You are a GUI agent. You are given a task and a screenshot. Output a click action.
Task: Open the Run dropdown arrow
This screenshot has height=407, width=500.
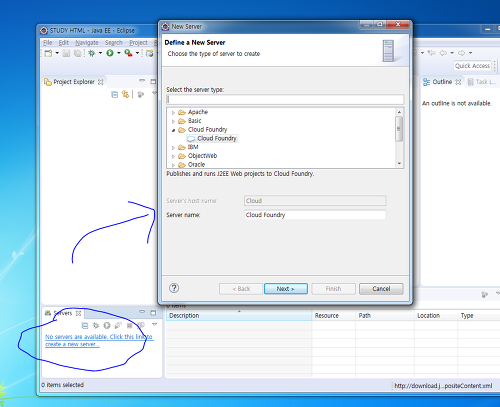[118, 53]
